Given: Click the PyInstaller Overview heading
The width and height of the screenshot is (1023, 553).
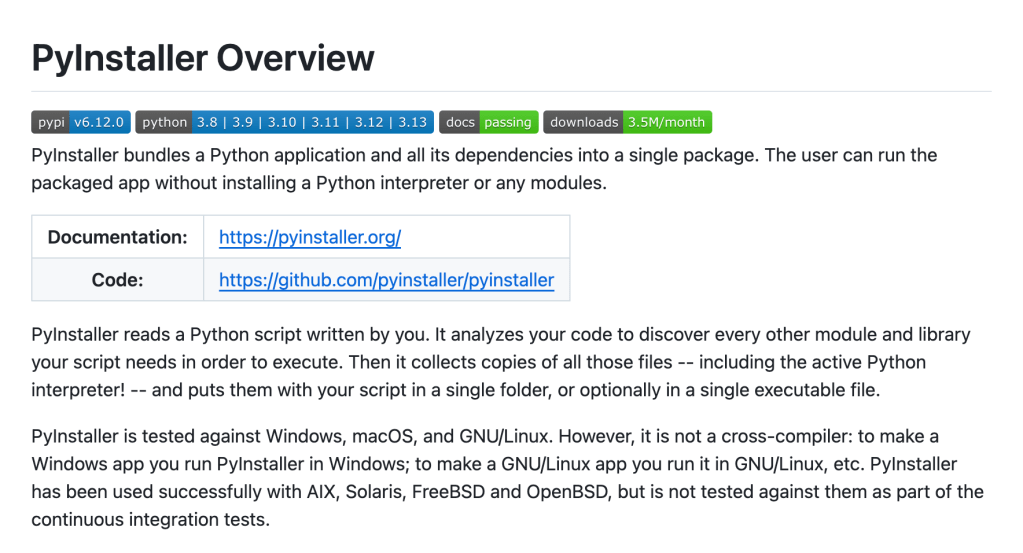Looking at the screenshot, I should (x=203, y=58).
